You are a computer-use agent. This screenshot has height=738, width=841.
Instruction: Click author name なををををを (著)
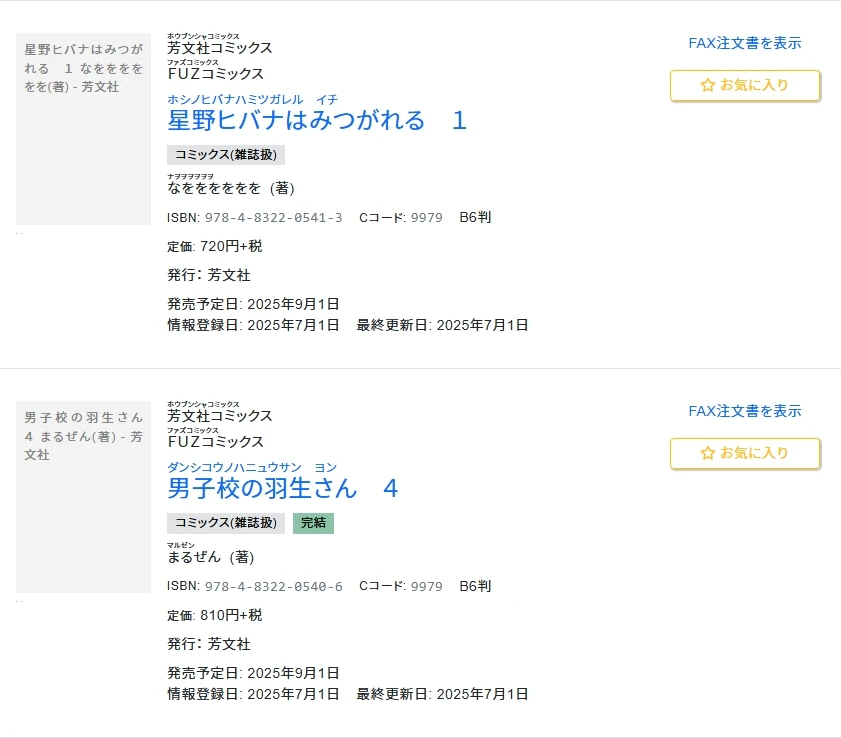(231, 188)
